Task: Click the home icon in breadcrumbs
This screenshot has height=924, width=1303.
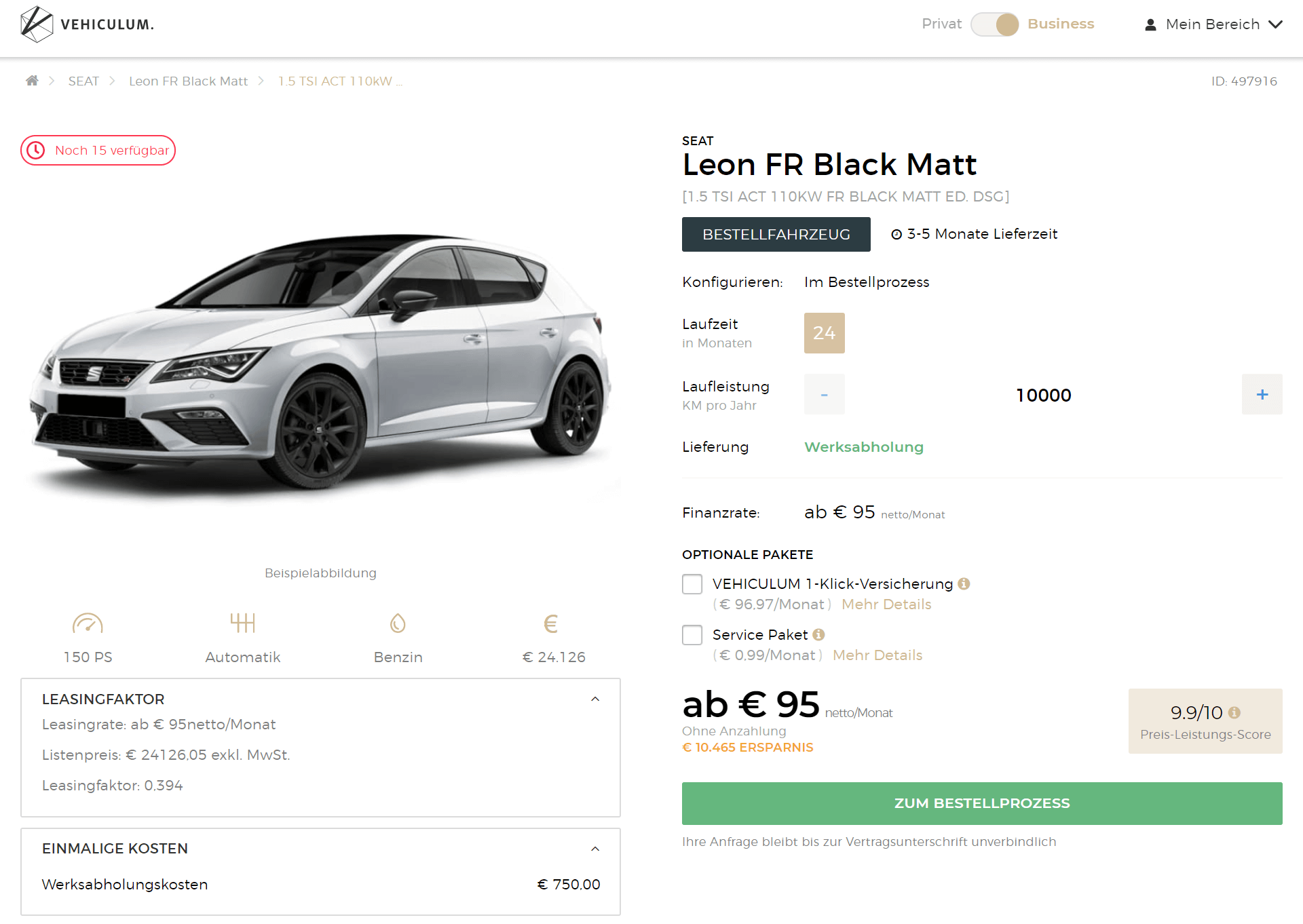Action: [32, 81]
